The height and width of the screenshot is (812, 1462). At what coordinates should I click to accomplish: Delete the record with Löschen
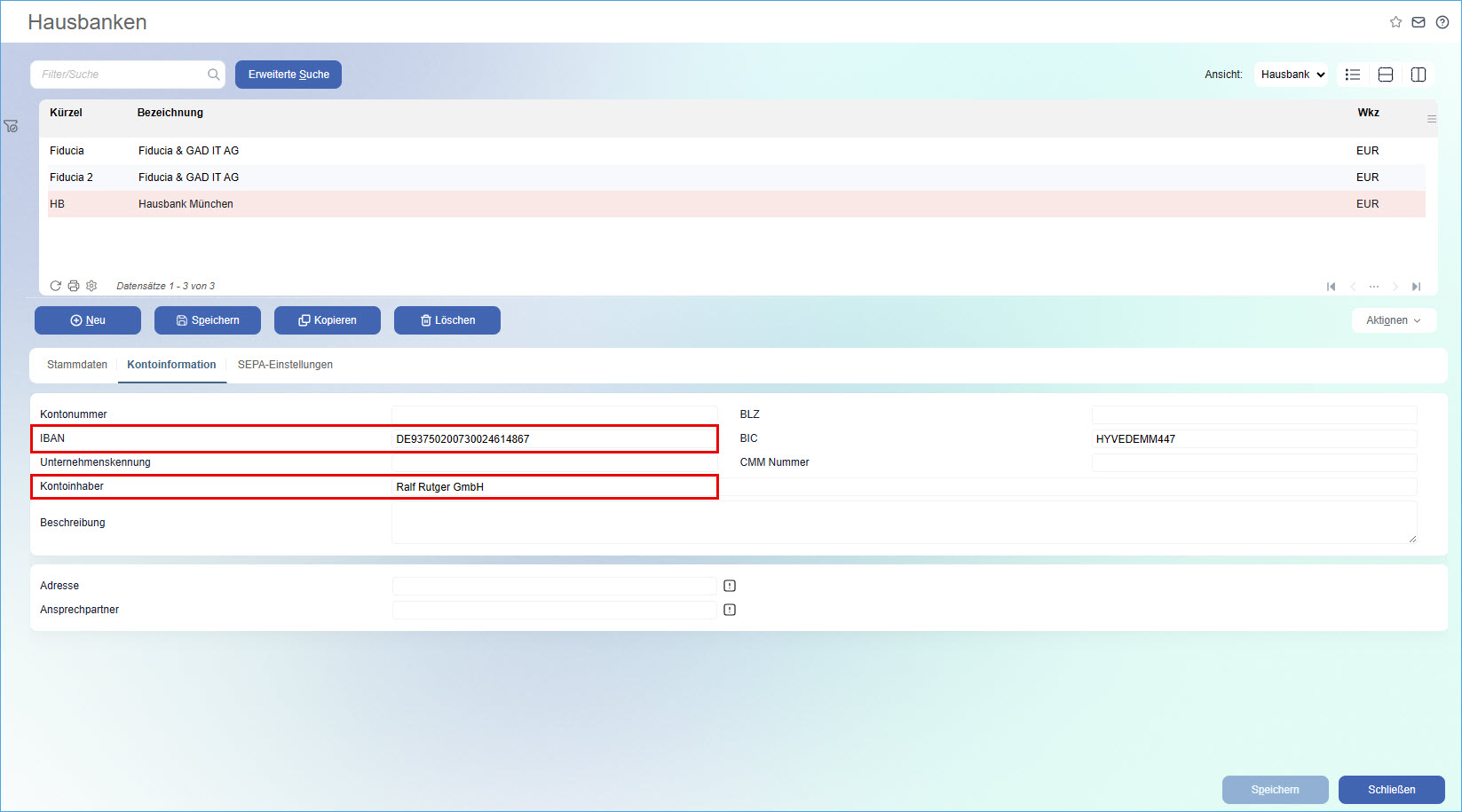point(447,320)
